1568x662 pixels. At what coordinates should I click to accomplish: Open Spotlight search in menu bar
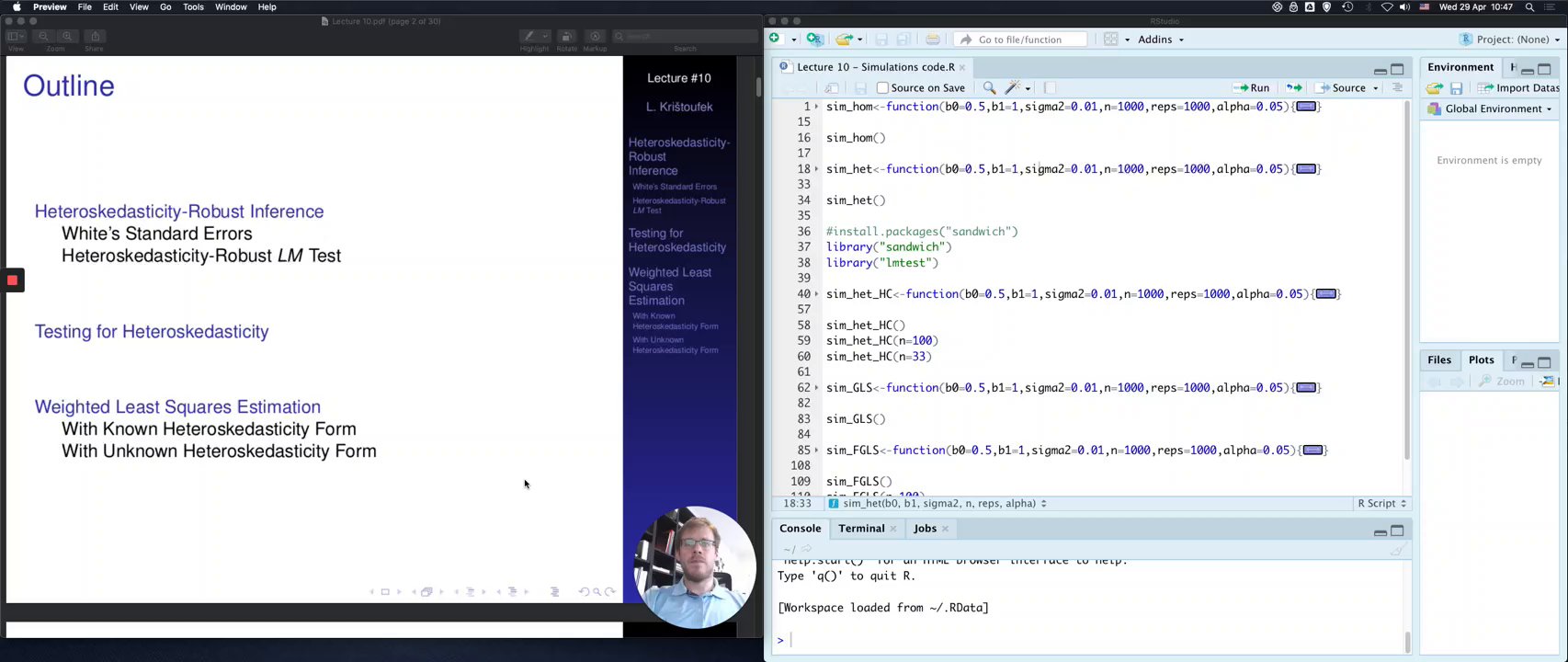click(x=1529, y=6)
